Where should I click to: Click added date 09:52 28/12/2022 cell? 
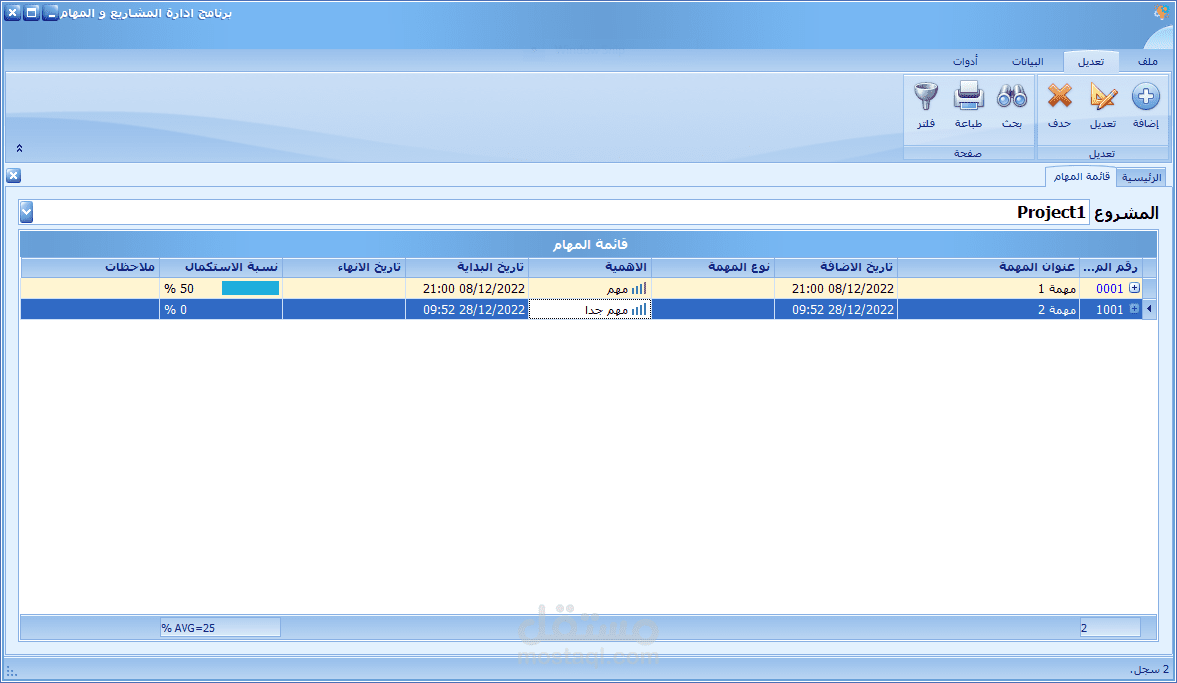pyautogui.click(x=835, y=309)
